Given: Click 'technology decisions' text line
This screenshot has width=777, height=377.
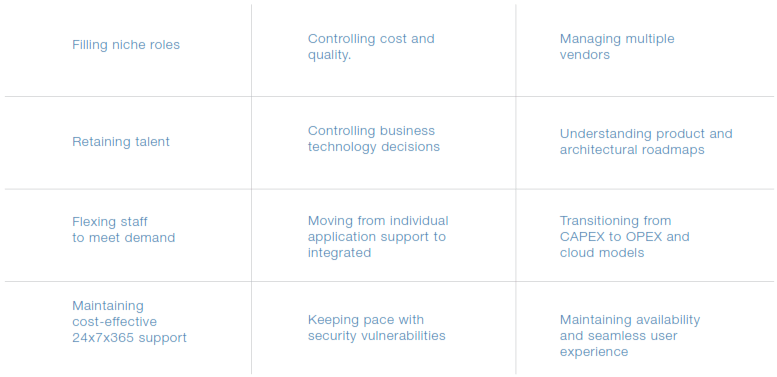Looking at the screenshot, I should click(x=374, y=147).
